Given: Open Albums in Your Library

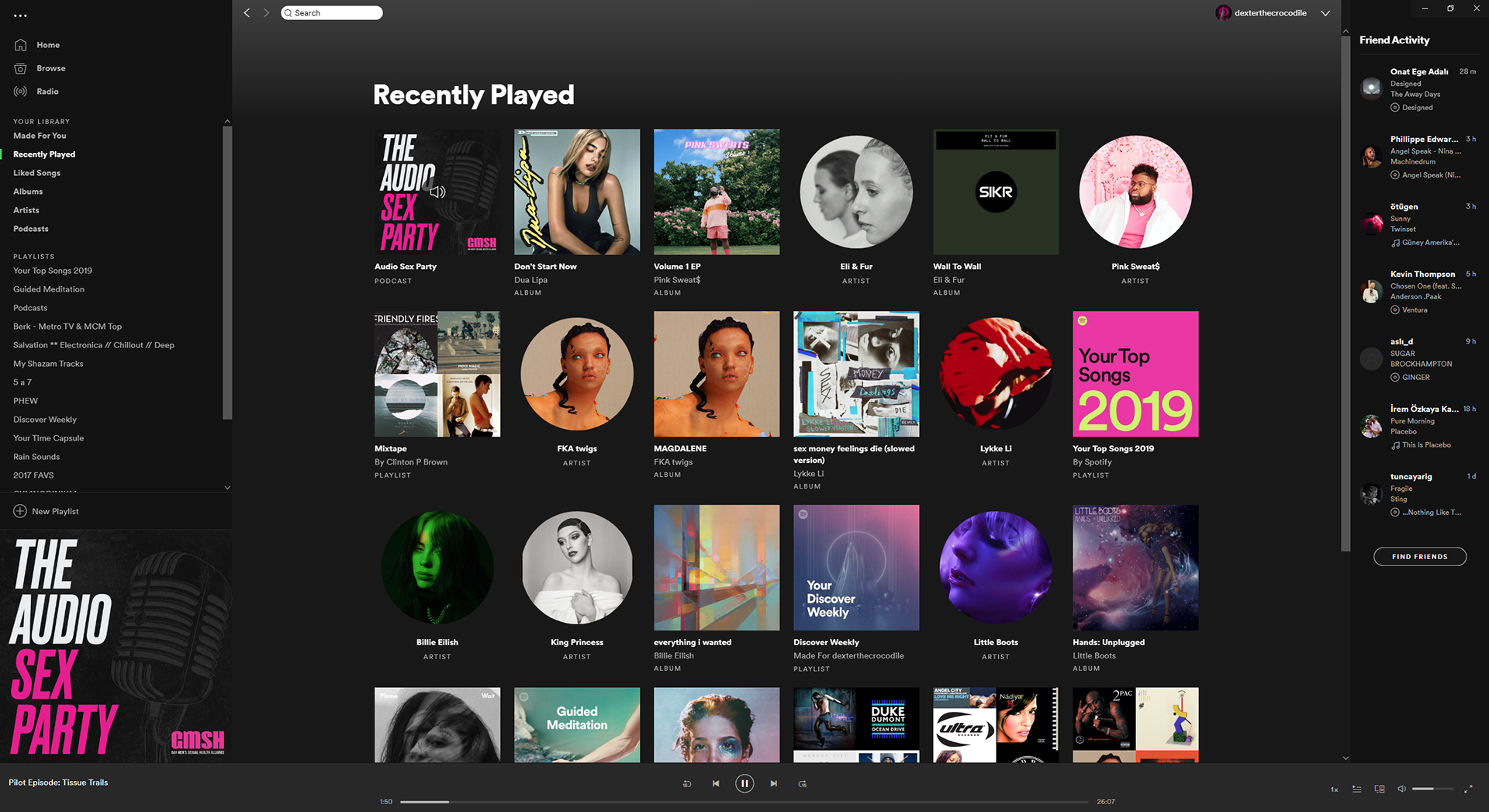Looking at the screenshot, I should pos(28,192).
